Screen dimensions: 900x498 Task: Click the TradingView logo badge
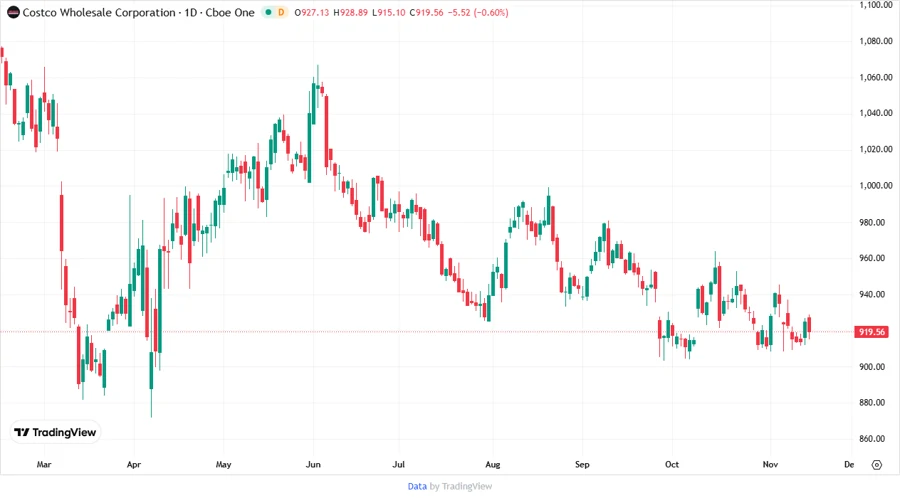pos(55,432)
